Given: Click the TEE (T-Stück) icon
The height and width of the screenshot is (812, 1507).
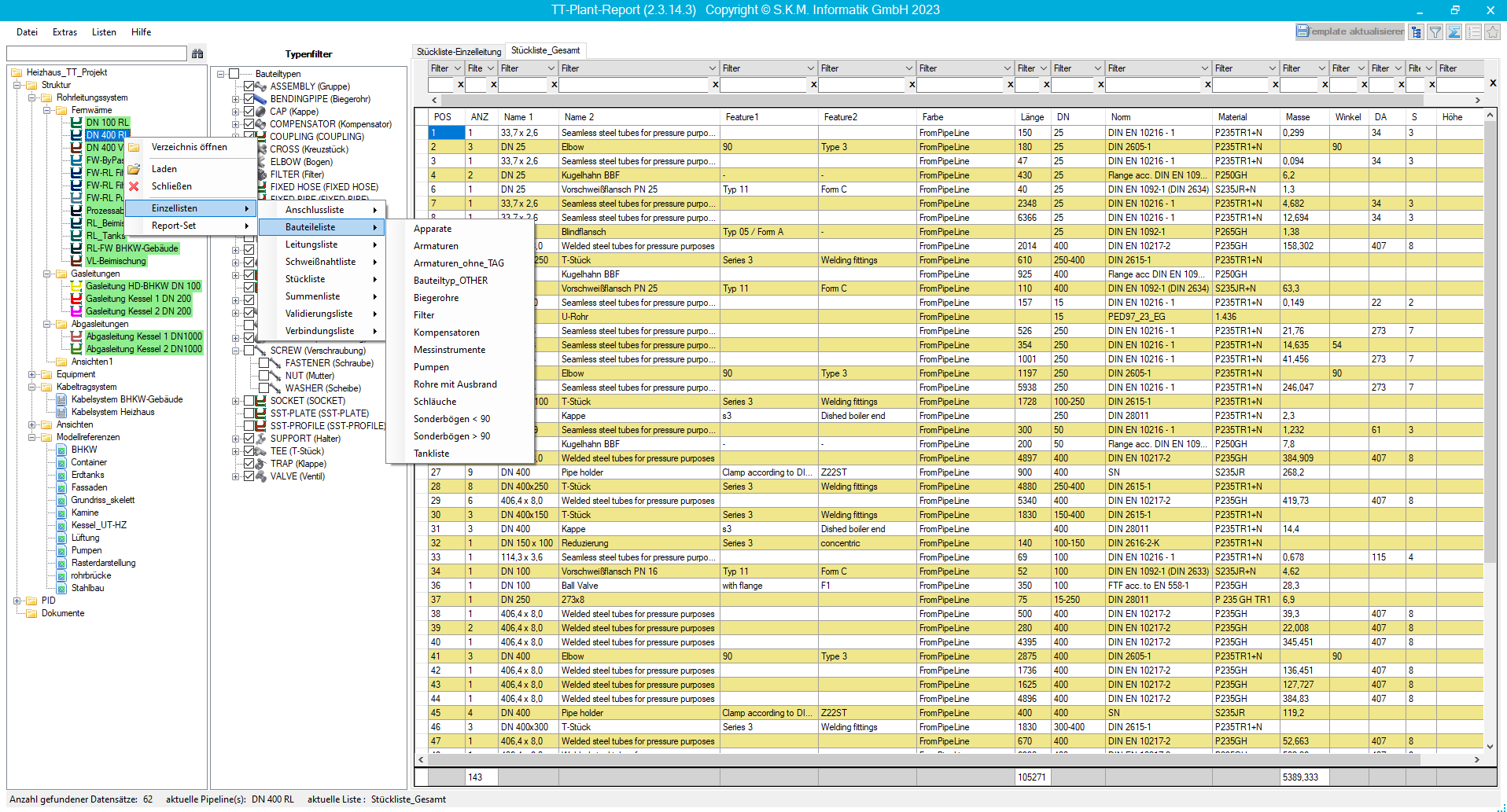Looking at the screenshot, I should [x=261, y=451].
